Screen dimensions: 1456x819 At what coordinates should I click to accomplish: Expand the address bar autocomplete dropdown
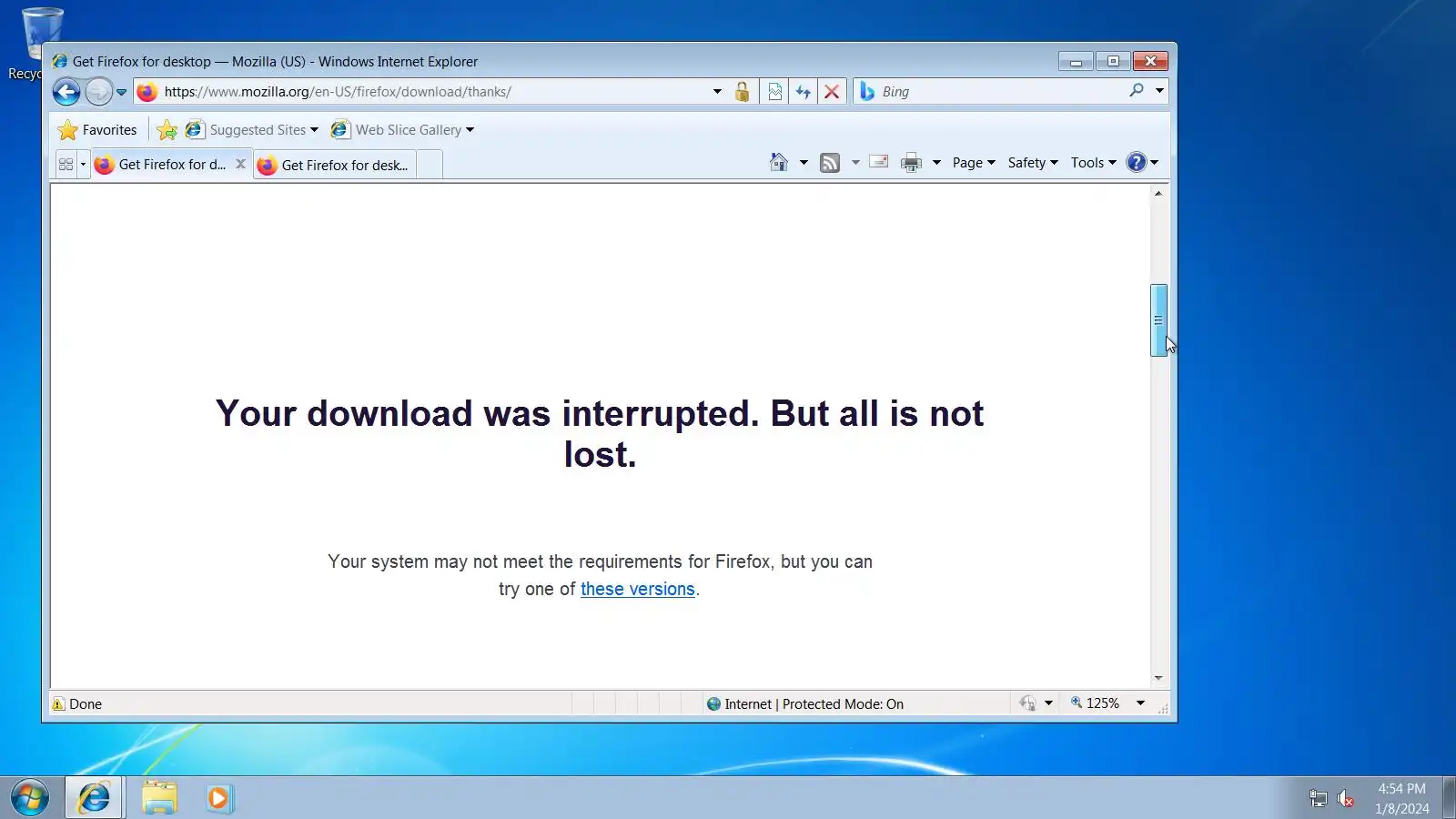click(717, 92)
